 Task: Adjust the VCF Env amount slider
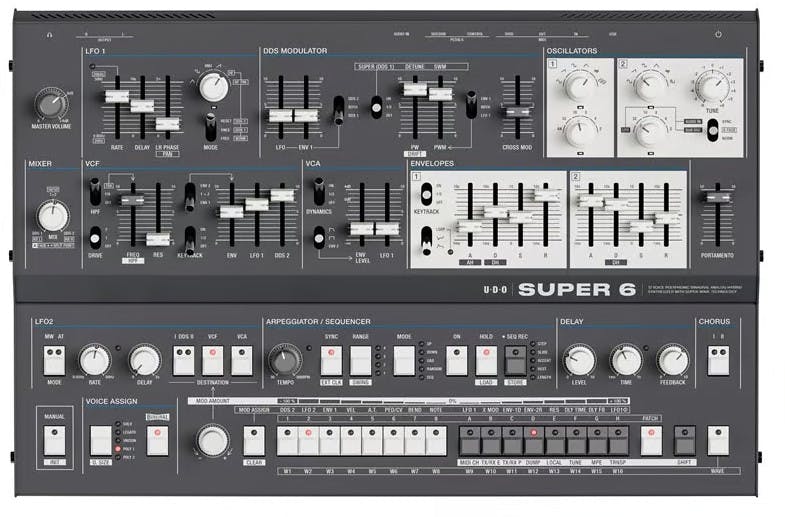coord(232,212)
